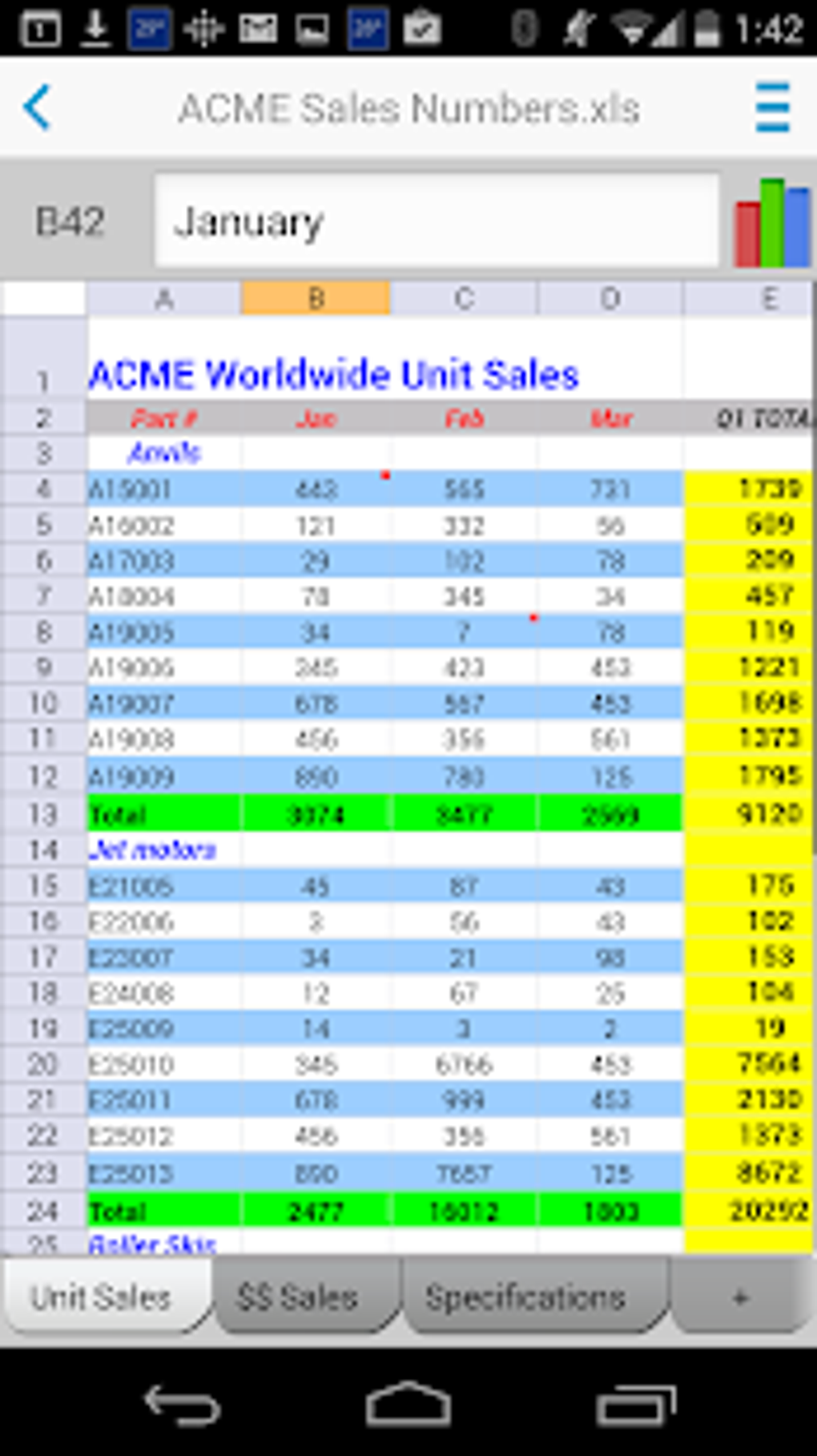817x1456 pixels.
Task: Open the hamburger menu icon
Action: [x=773, y=107]
